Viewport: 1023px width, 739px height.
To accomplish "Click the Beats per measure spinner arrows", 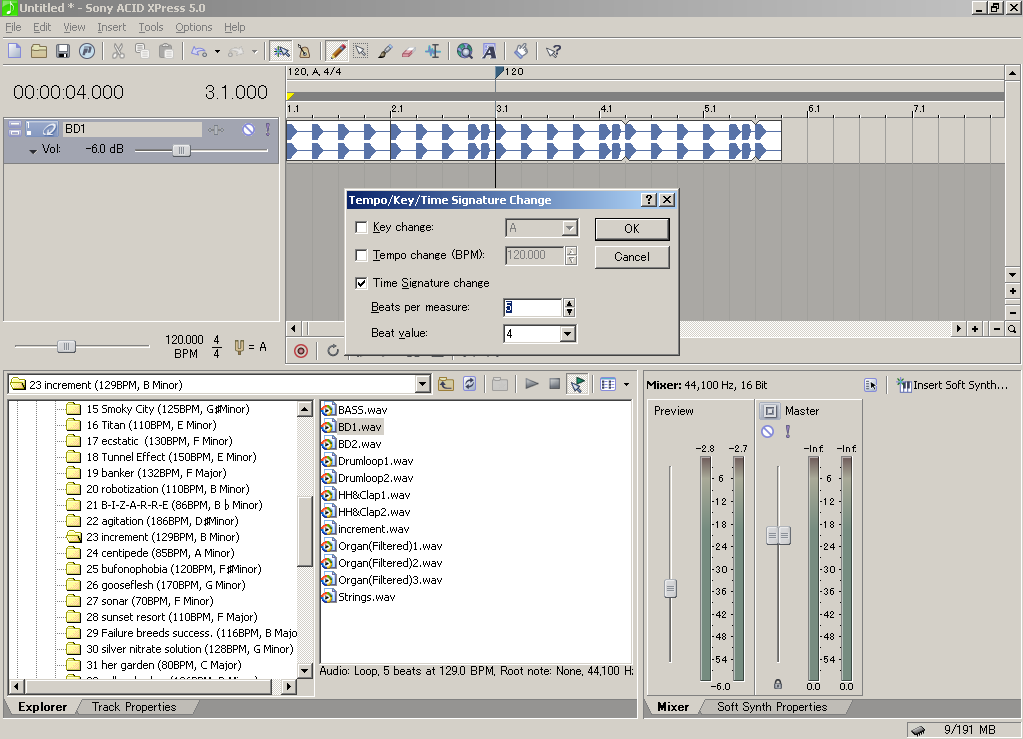I will coord(569,307).
